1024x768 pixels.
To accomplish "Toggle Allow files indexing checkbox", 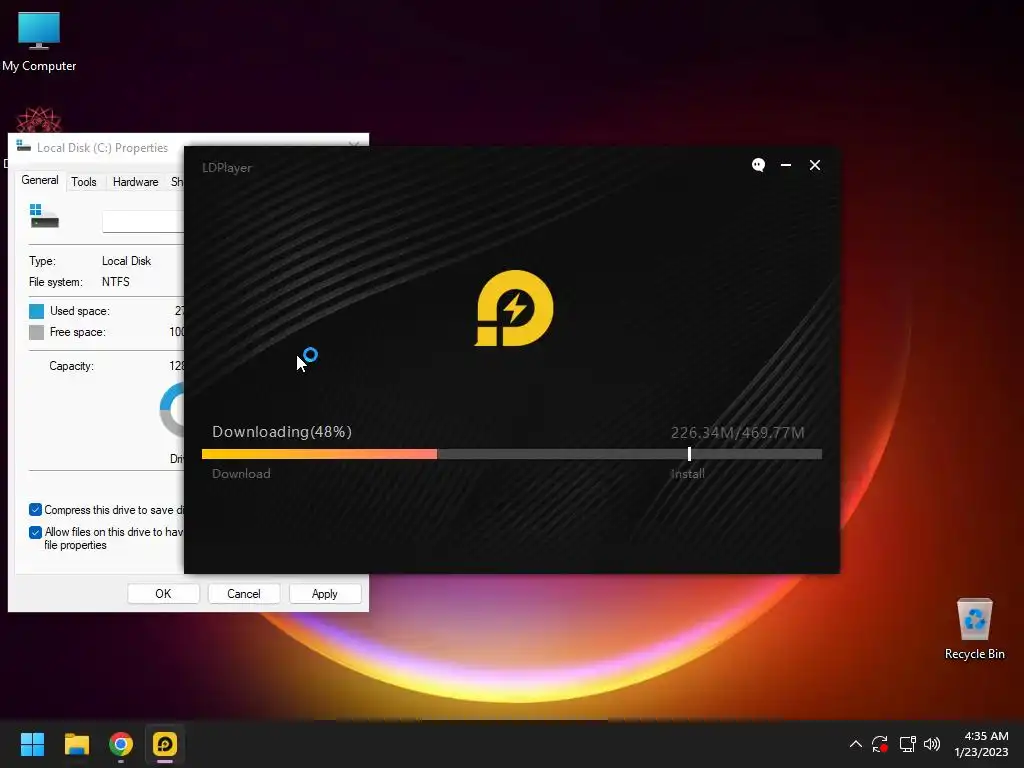I will (x=35, y=532).
